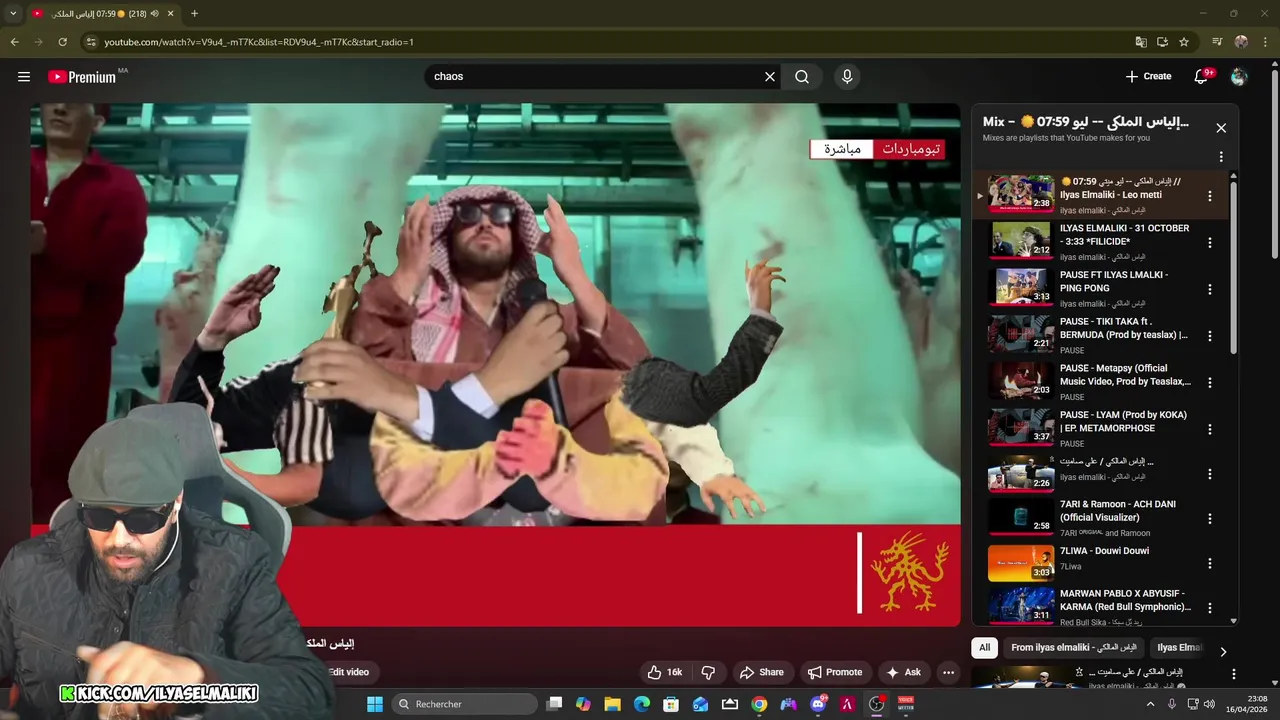This screenshot has height=720, width=1280.
Task: Open YouTube account avatar menu
Action: (x=1239, y=76)
